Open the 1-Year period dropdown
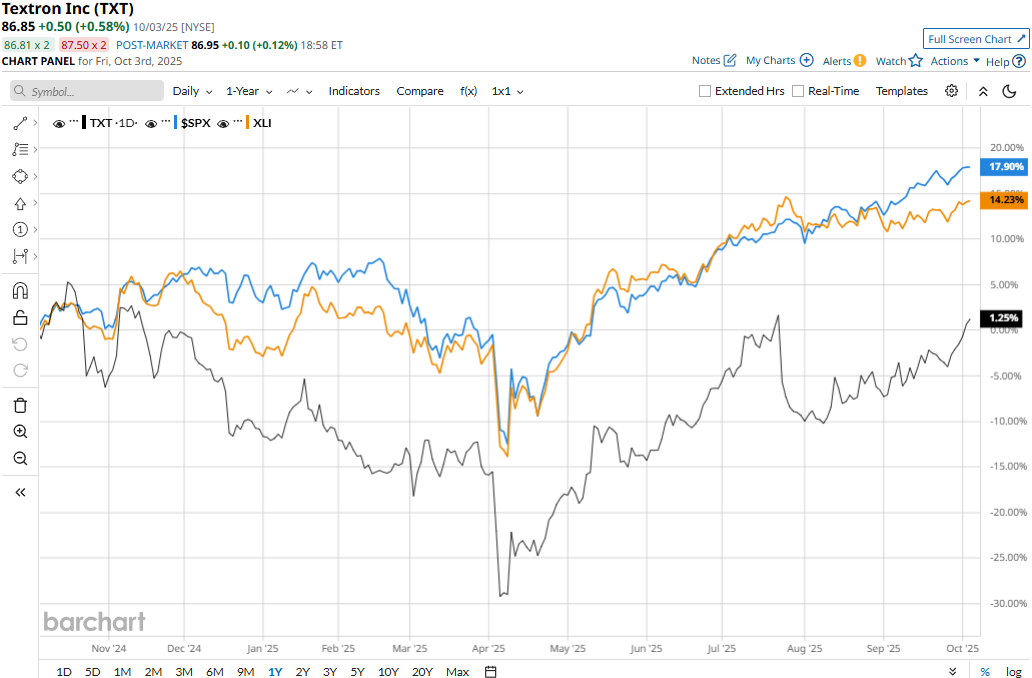The image size is (1032, 678). 249,91
